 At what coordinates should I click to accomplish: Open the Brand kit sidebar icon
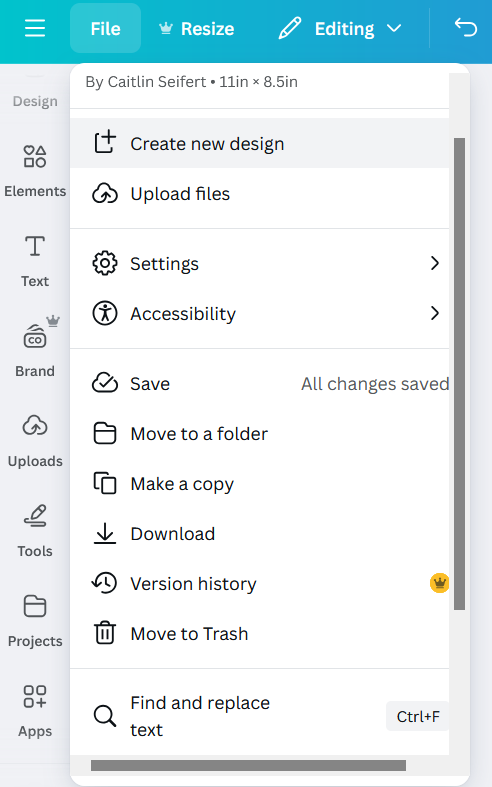(35, 336)
